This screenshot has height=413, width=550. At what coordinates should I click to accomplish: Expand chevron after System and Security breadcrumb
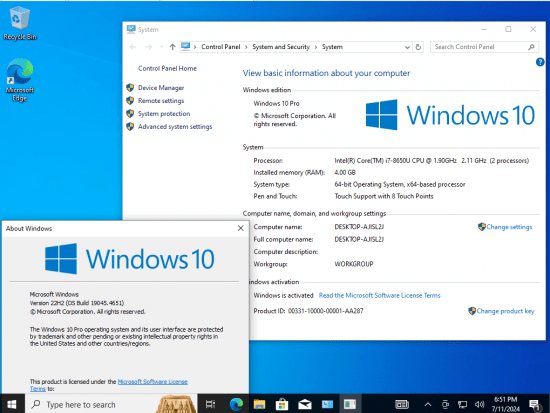[x=316, y=47]
